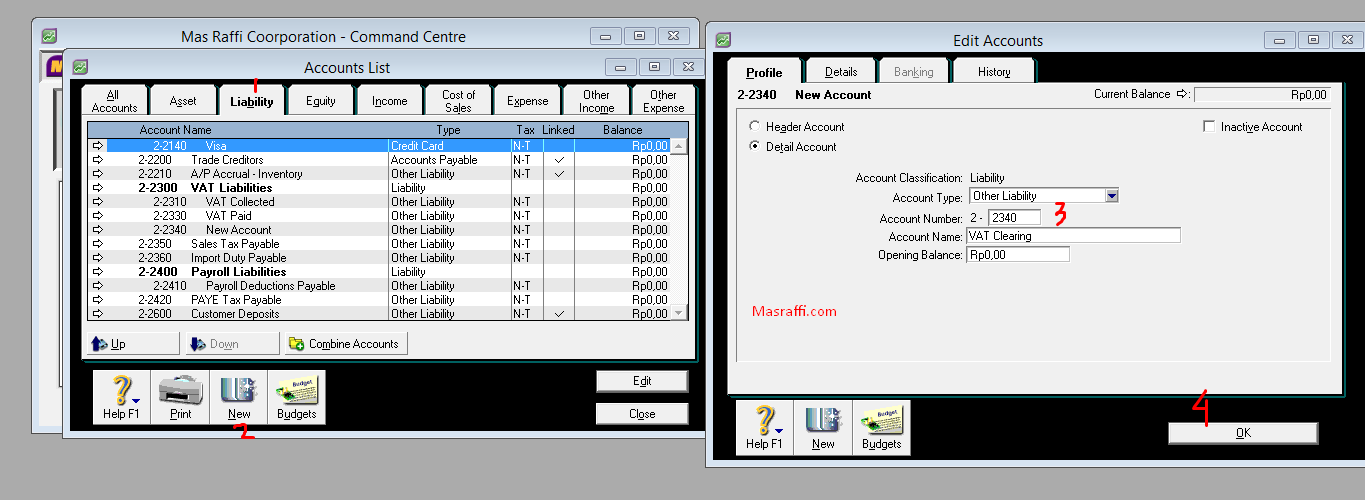
Task: Click Close button in Accounts List
Action: coord(642,414)
